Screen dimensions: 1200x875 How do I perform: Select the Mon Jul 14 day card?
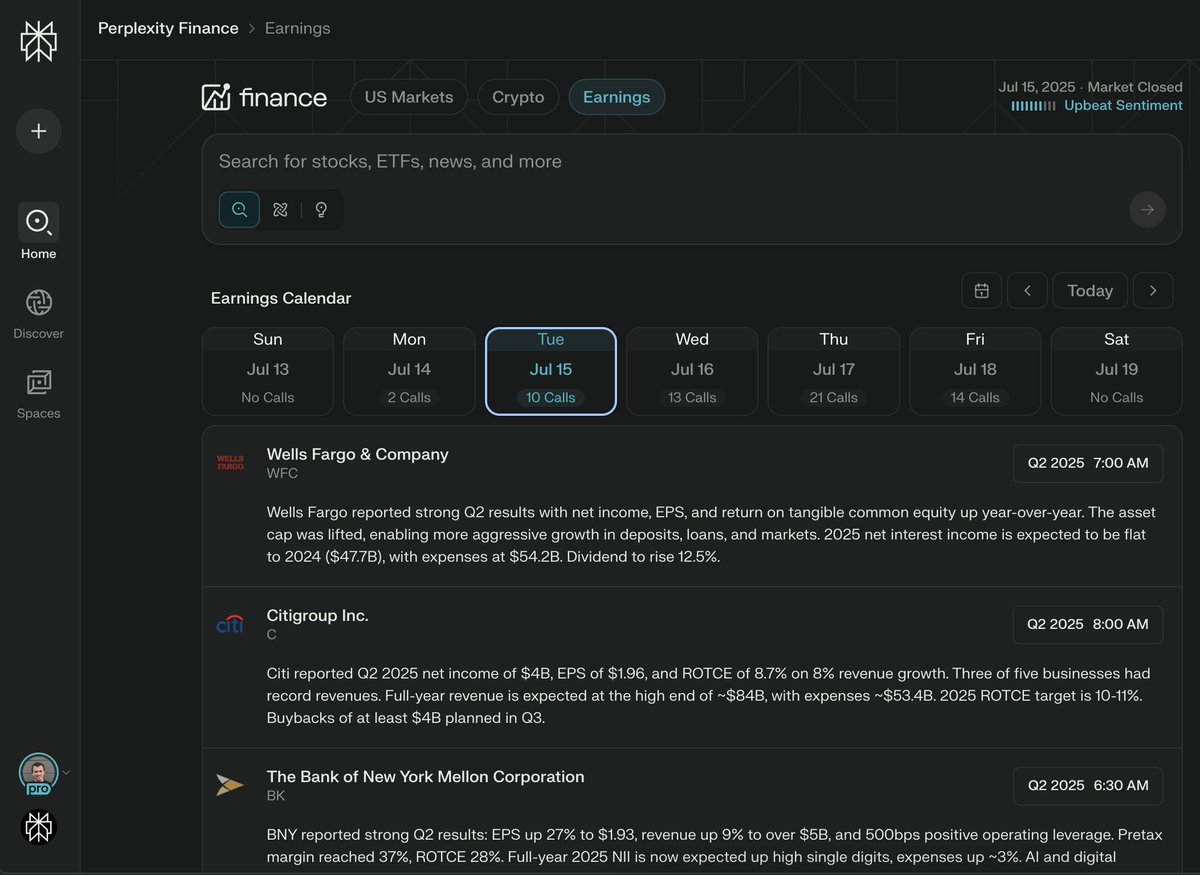tap(409, 371)
